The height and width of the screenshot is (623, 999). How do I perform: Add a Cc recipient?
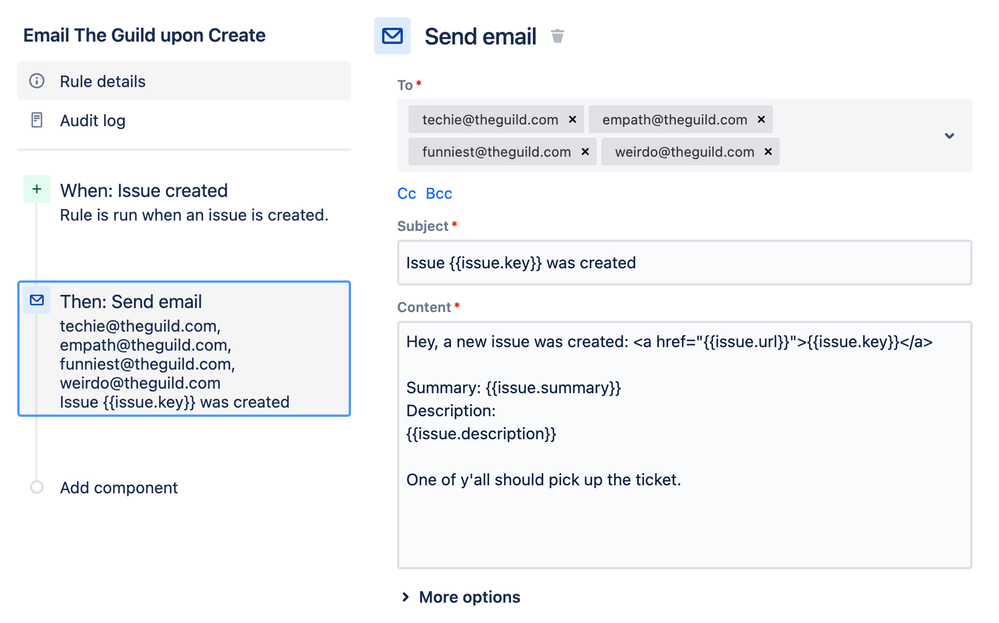tap(406, 193)
